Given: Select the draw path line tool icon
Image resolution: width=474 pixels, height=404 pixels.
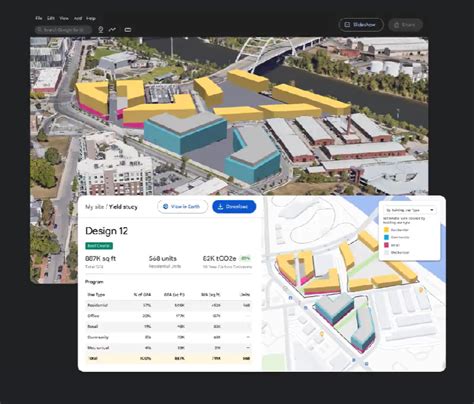Looking at the screenshot, I should (x=112, y=30).
